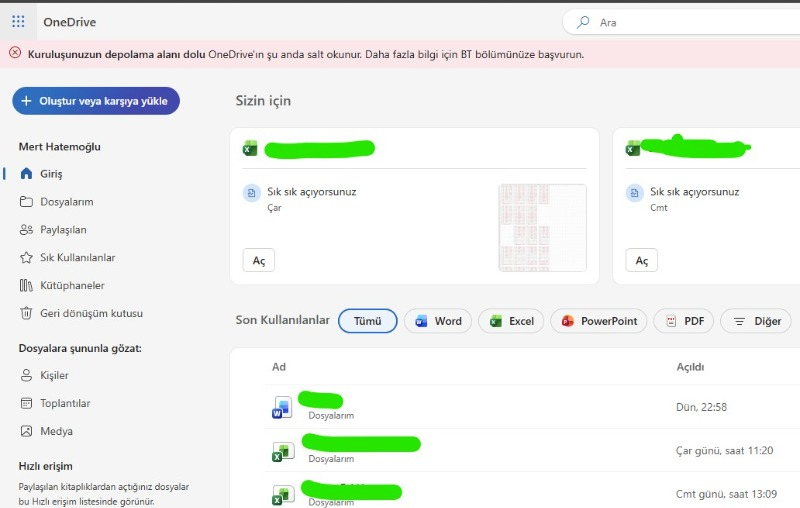The image size is (800, 508).
Task: Click the Dosyalarım folder icon
Action: 26,201
